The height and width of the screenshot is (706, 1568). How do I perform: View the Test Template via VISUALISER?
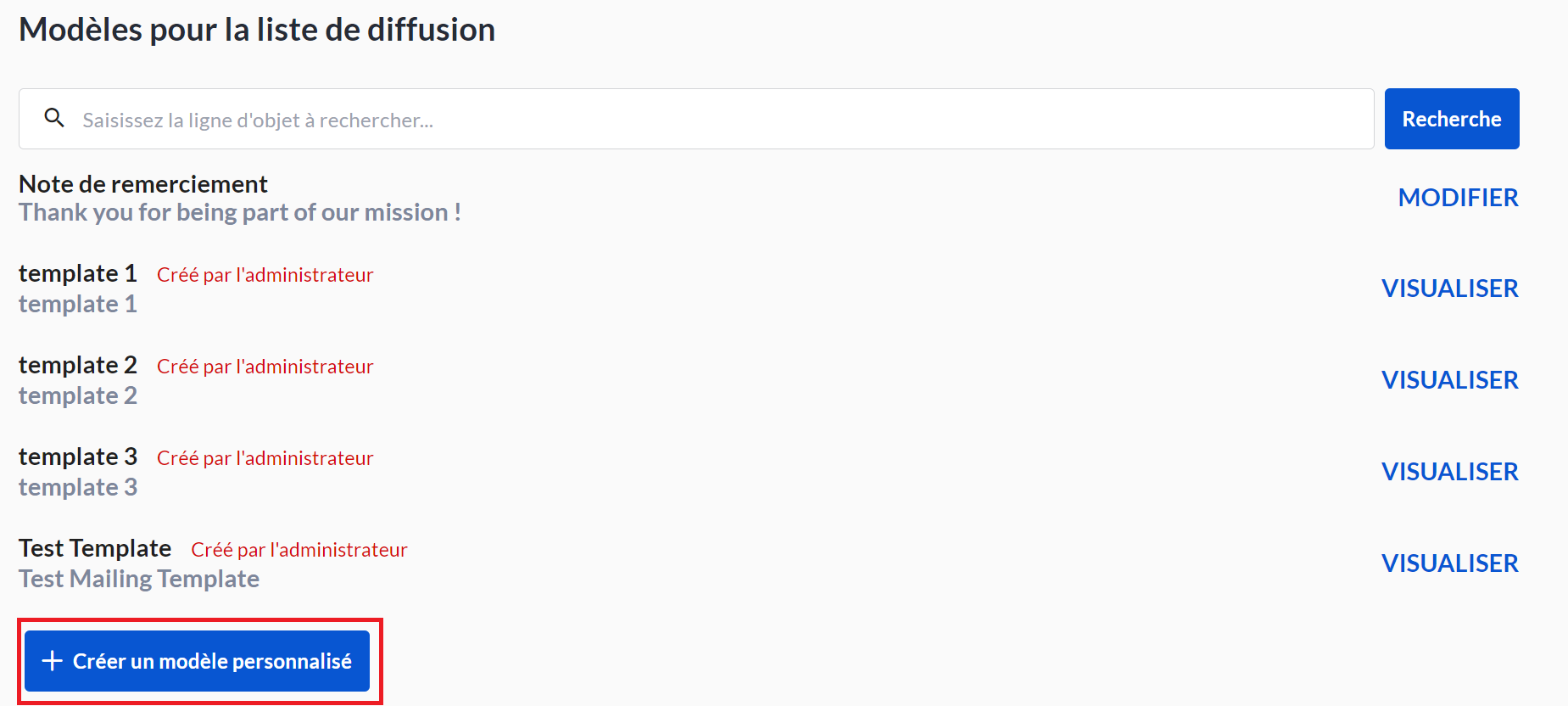coord(1449,563)
